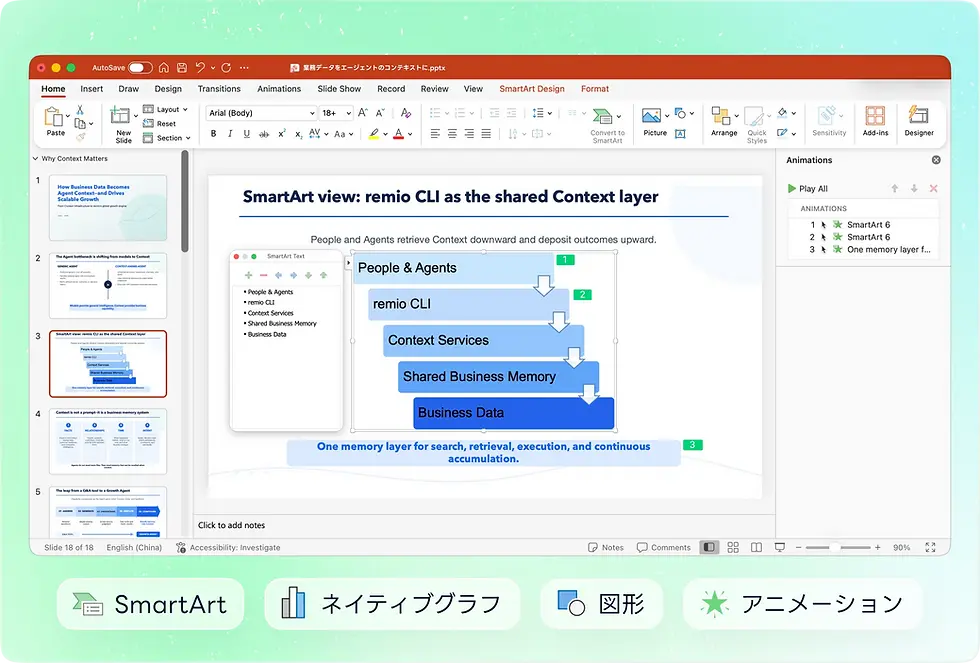Go to the Animations ribbon tab
Viewport: 980px width, 663px height.
(x=279, y=89)
